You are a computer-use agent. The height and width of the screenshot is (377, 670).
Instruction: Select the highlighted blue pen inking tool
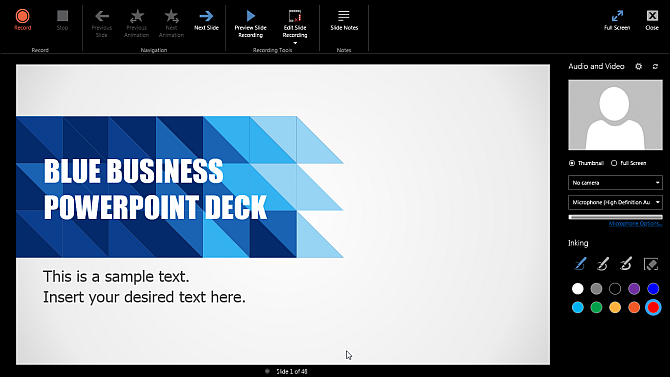tap(579, 264)
